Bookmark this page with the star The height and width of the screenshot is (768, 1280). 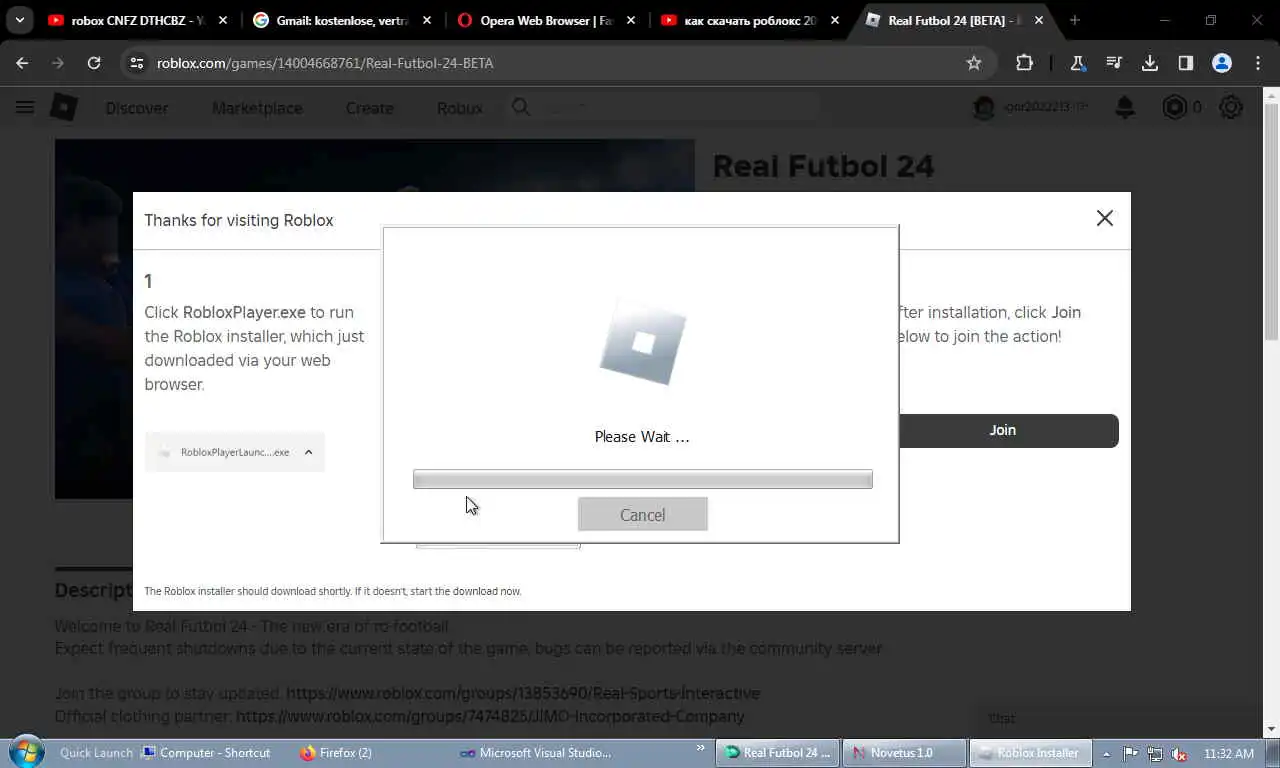coord(974,63)
